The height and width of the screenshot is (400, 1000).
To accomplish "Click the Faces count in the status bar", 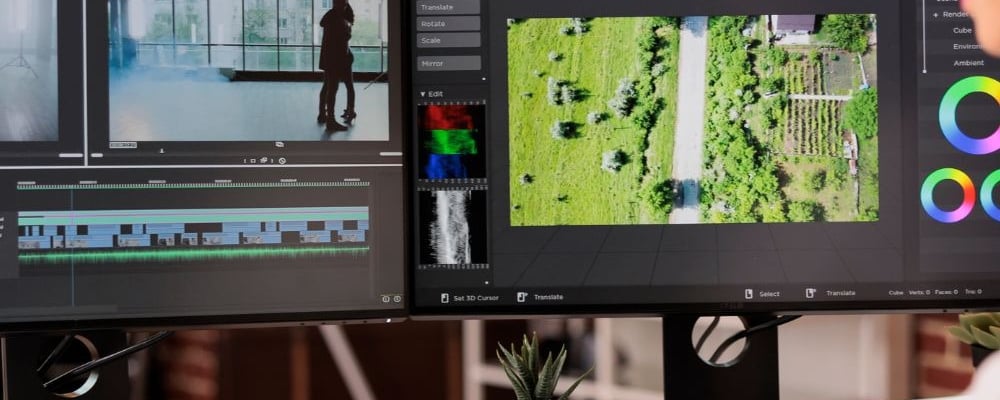I will 946,292.
